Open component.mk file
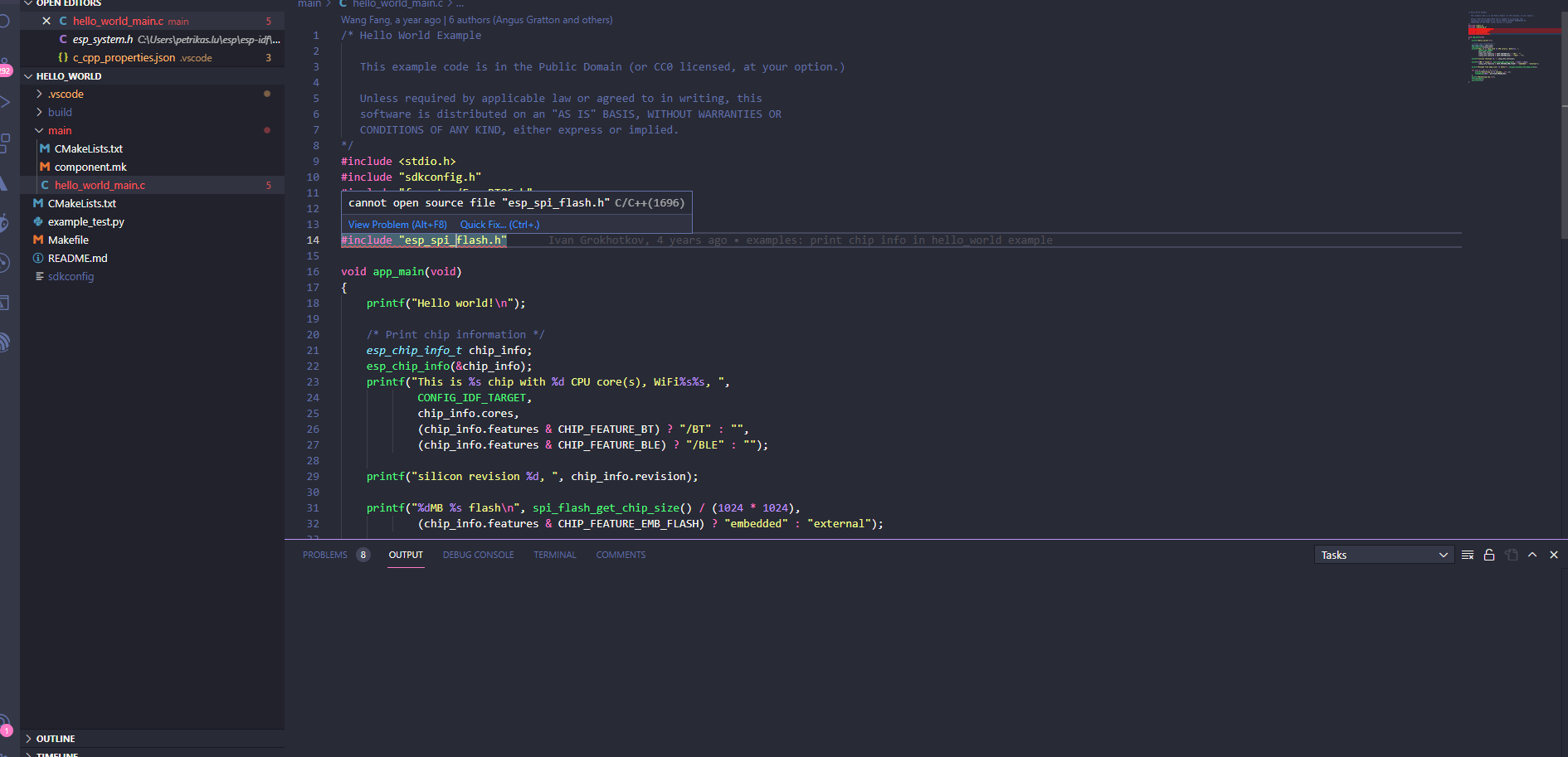The height and width of the screenshot is (757, 1568). point(153,167)
